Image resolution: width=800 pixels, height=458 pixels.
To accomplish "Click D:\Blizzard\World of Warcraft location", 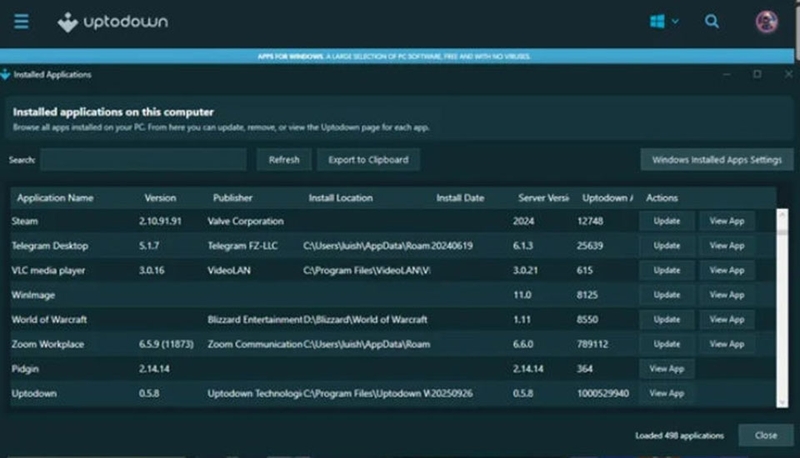I will (x=365, y=319).
